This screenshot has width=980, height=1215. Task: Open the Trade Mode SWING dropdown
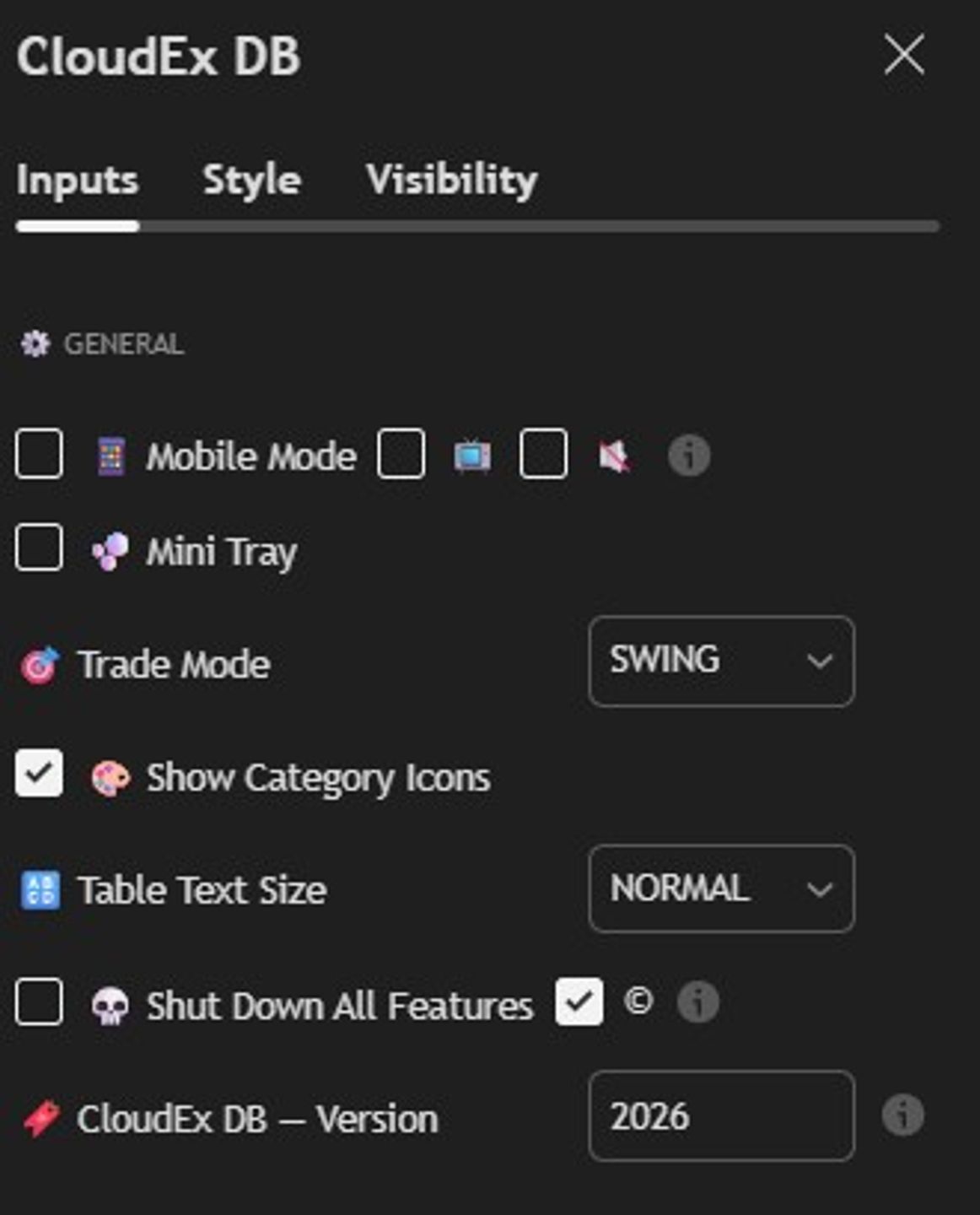pyautogui.click(x=722, y=661)
